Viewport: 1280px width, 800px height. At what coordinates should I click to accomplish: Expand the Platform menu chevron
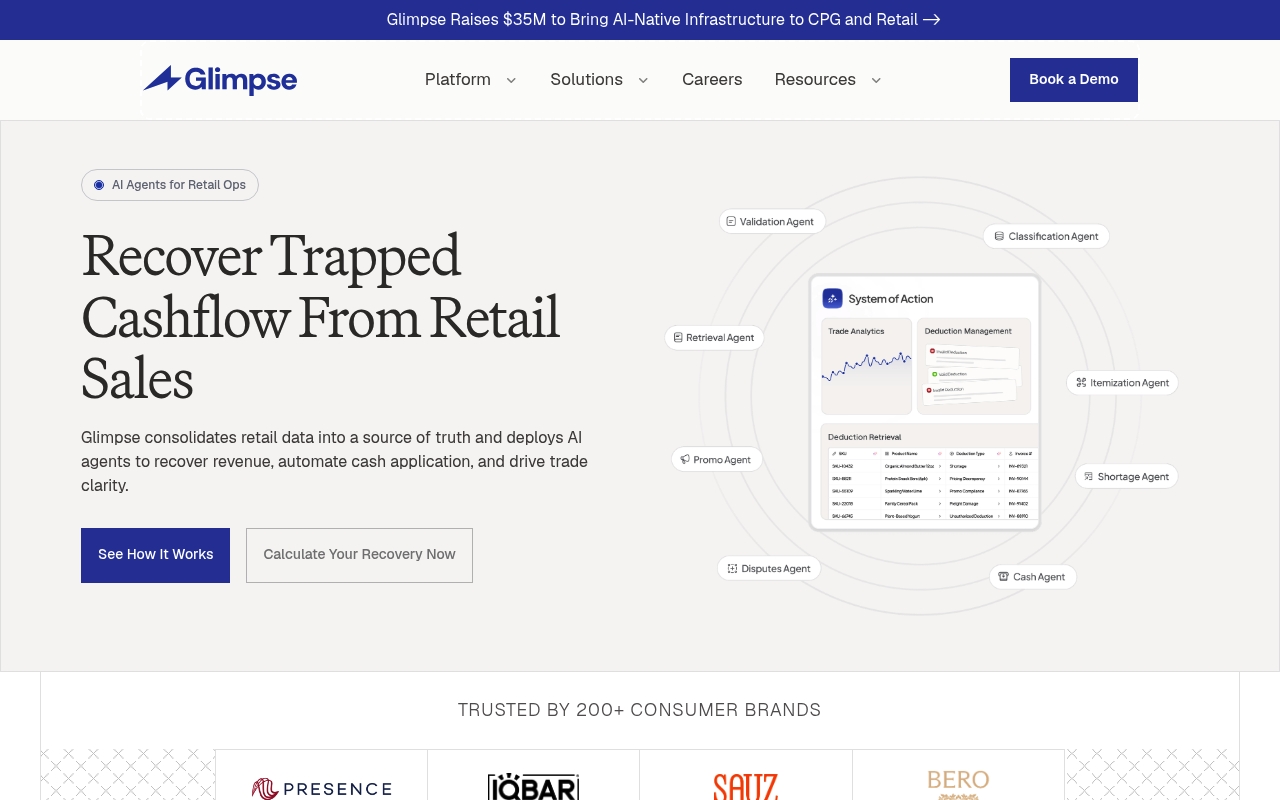click(511, 80)
